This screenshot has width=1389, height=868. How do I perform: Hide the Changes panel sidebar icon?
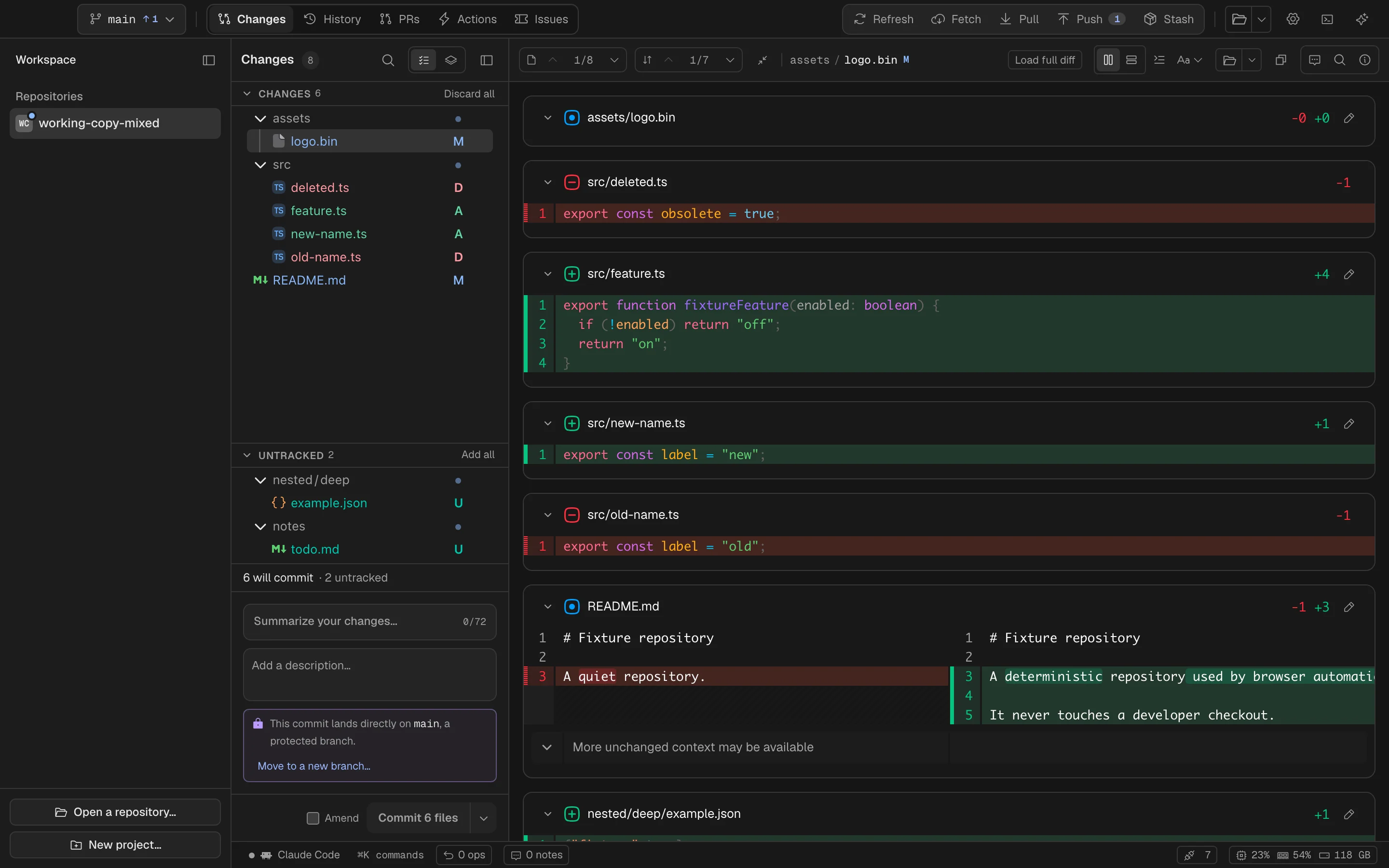tap(486, 60)
